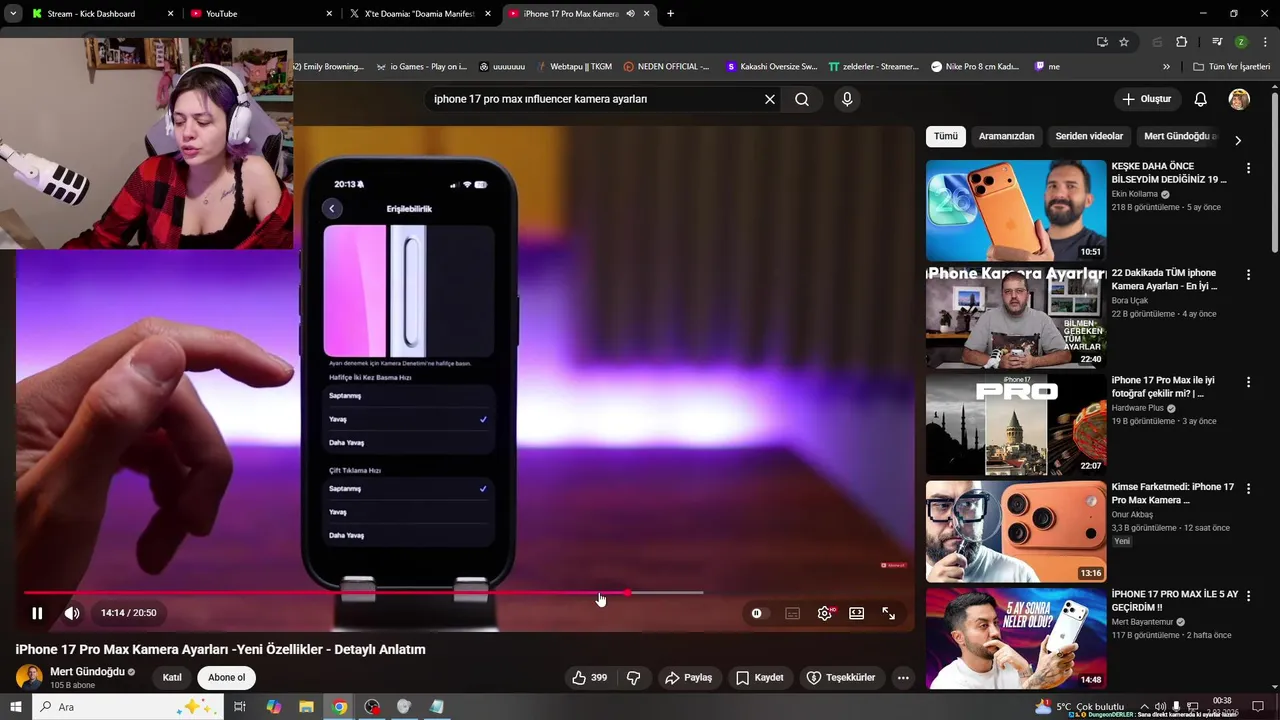Open the iPhone 17 Pro Max ile iyi fotoğraf title
The width and height of the screenshot is (1280, 720).
point(1163,387)
